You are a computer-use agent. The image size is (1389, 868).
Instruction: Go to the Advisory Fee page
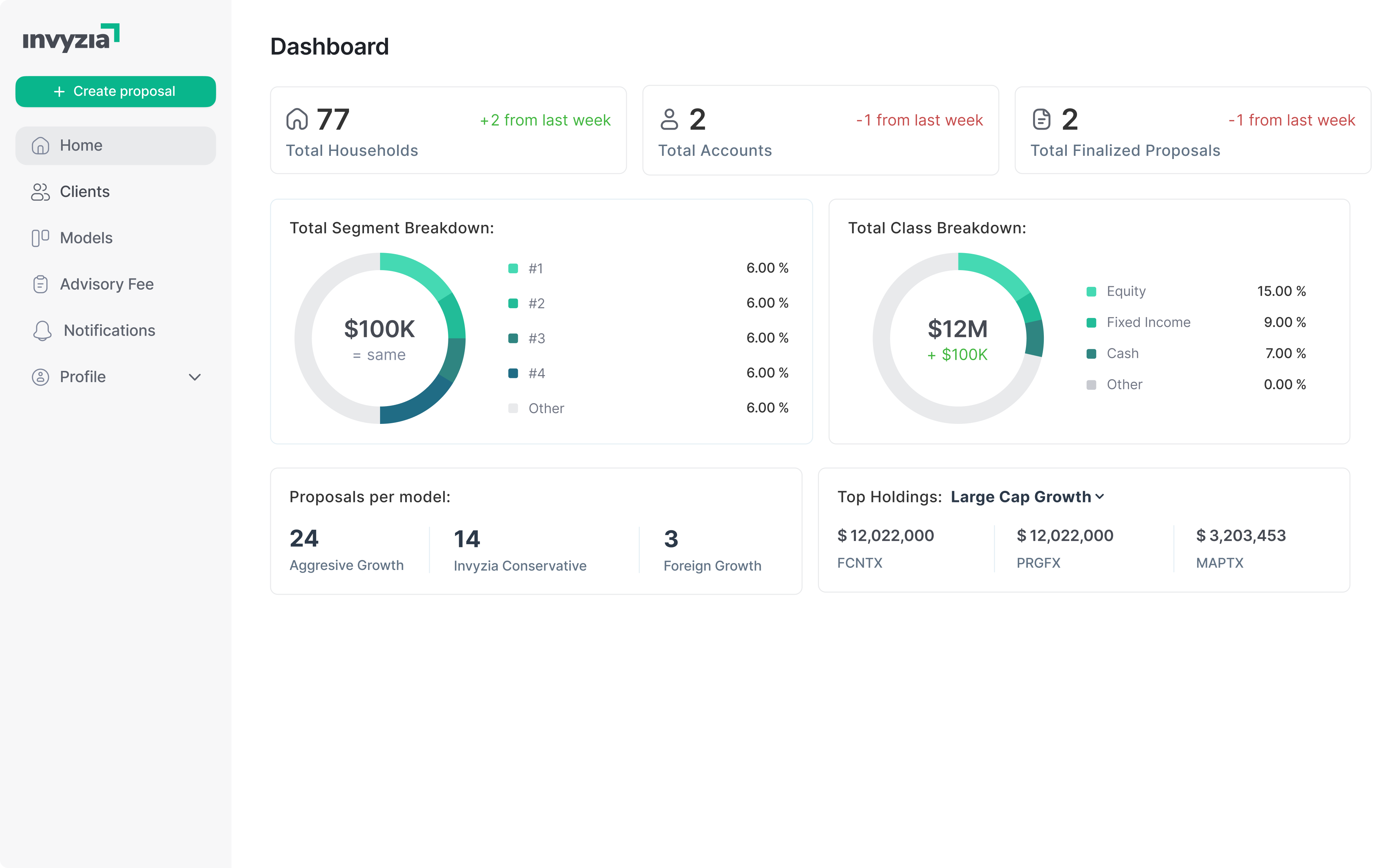click(x=107, y=284)
